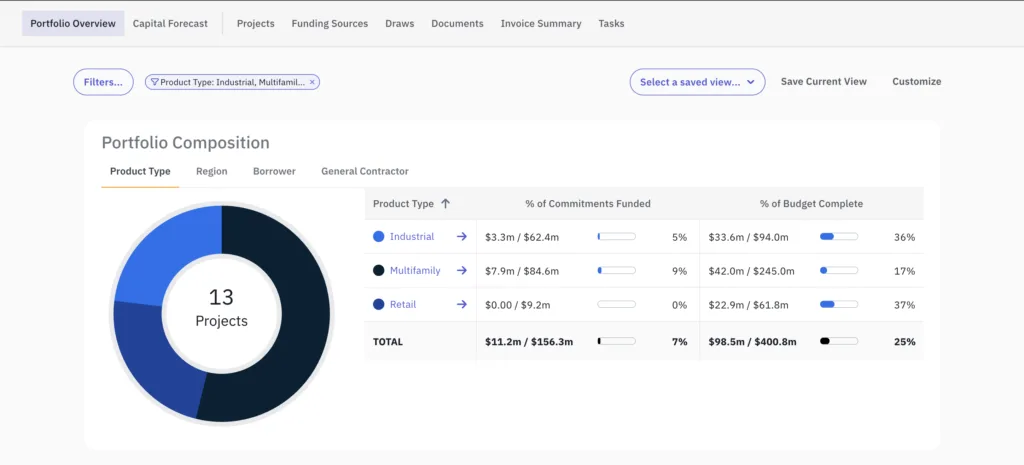Image resolution: width=1024 pixels, height=465 pixels.
Task: Sort by Product Type column arrow
Action: tap(445, 204)
